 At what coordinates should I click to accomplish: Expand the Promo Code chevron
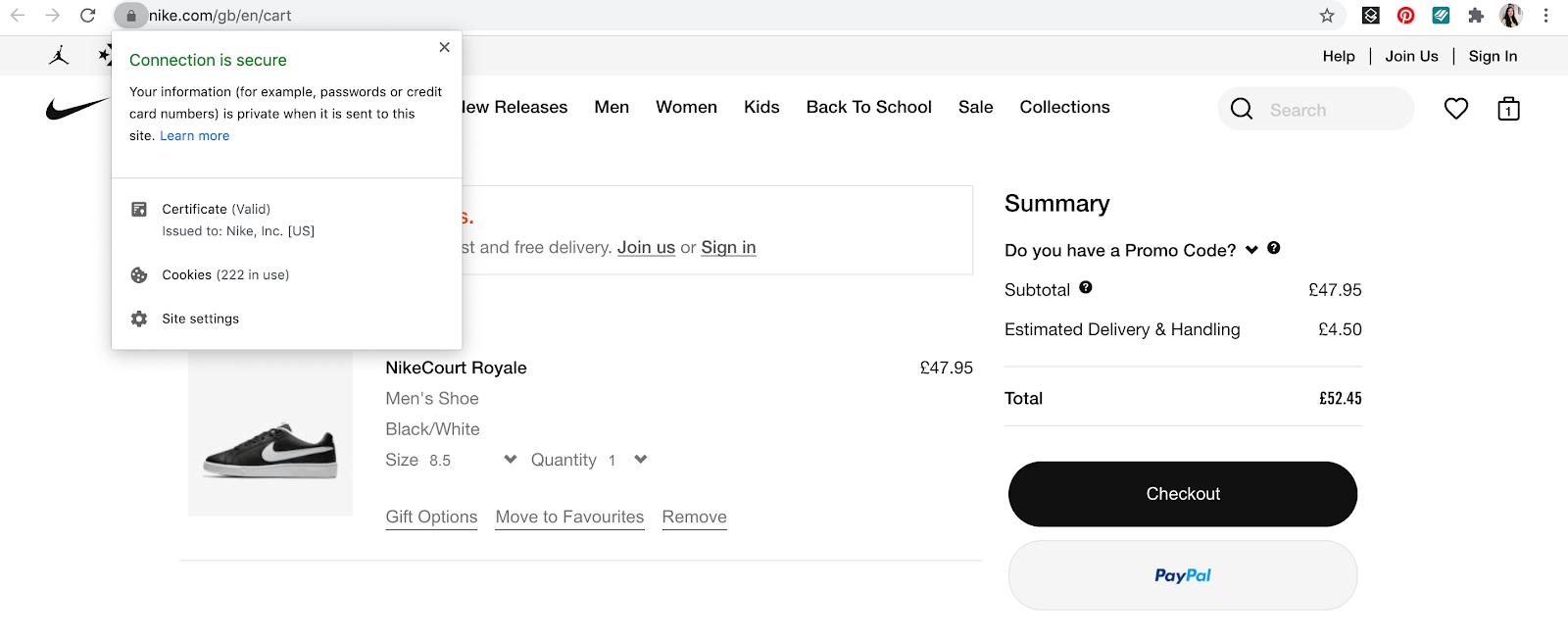tap(1251, 250)
